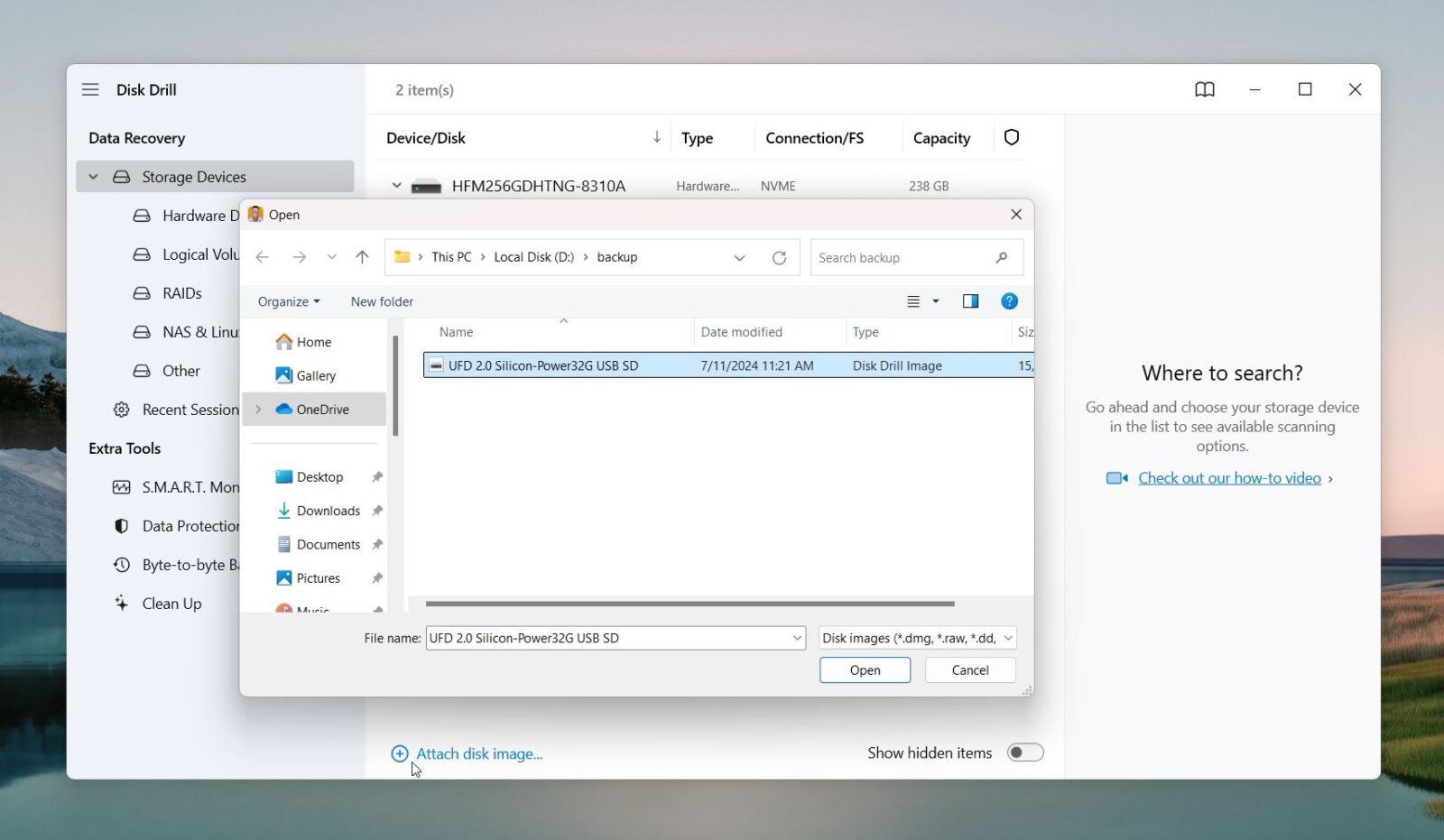Enable the Show hidden items toggle
The image size is (1444, 840).
coord(1024,752)
